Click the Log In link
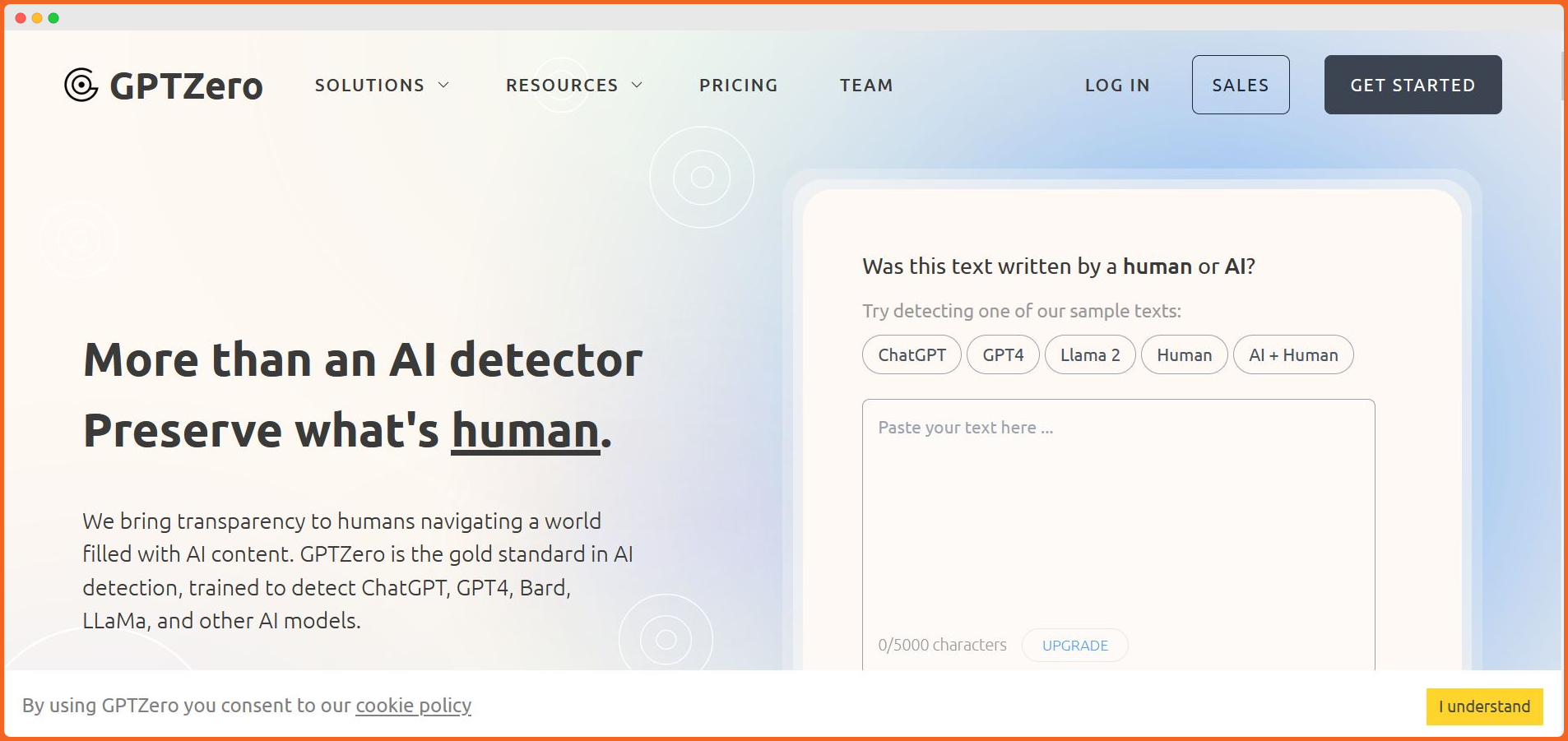 pyautogui.click(x=1117, y=85)
